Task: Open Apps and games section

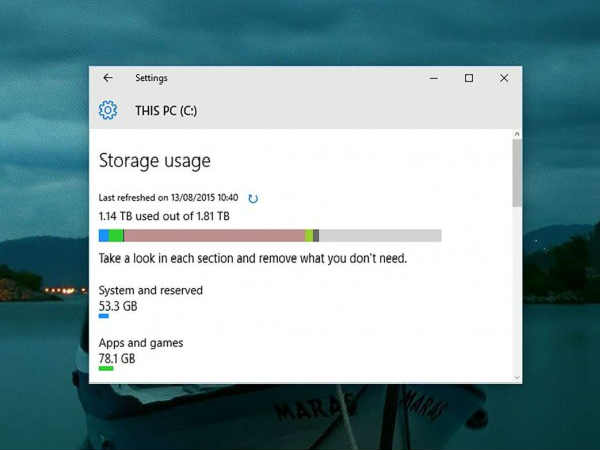Action: [141, 343]
